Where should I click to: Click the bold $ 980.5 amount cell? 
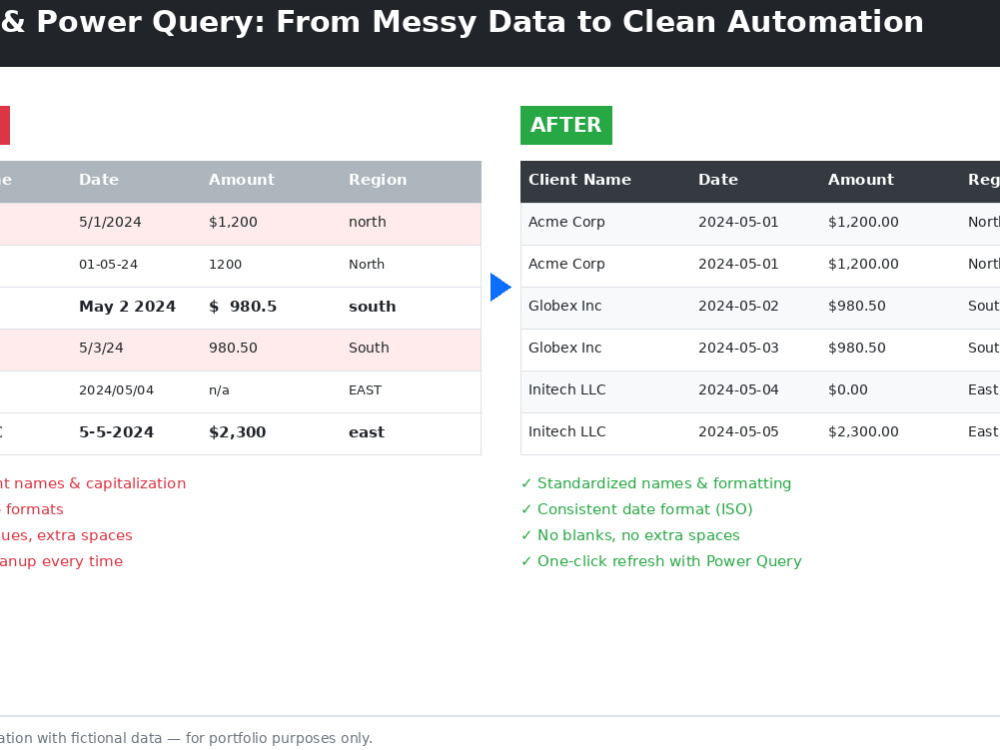tap(243, 307)
